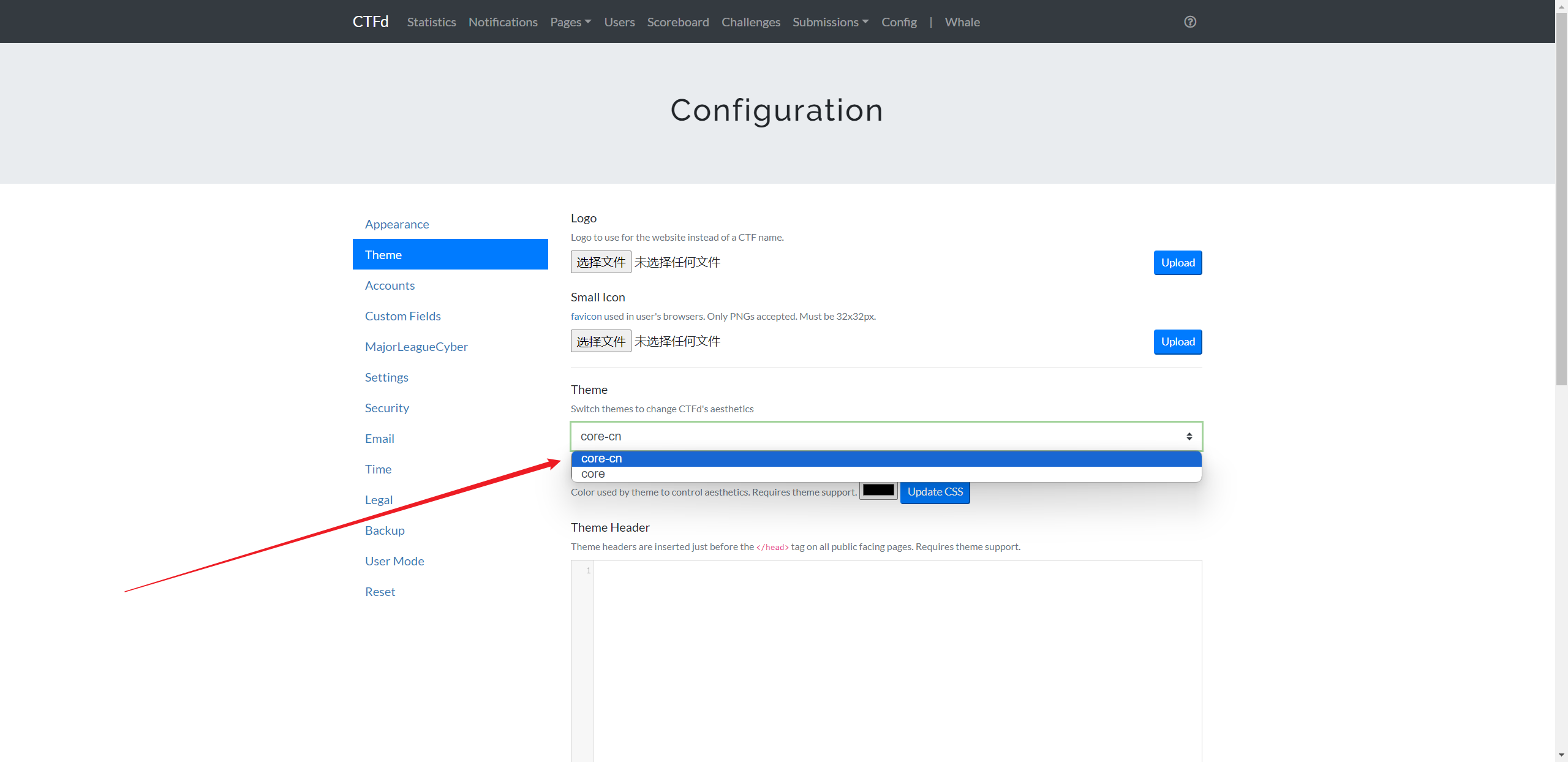Open the Statistics page

432,22
